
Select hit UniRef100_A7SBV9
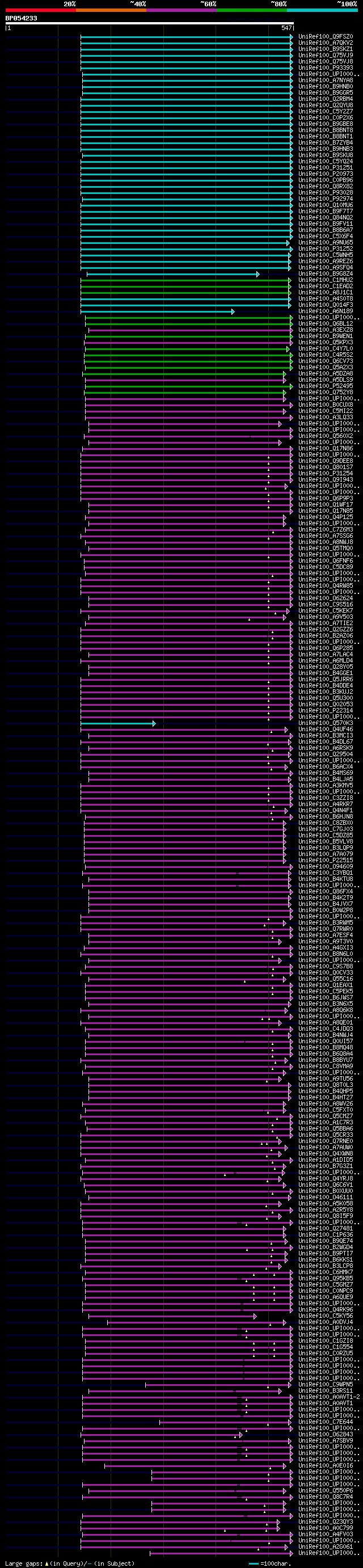tap(325, 1441)
